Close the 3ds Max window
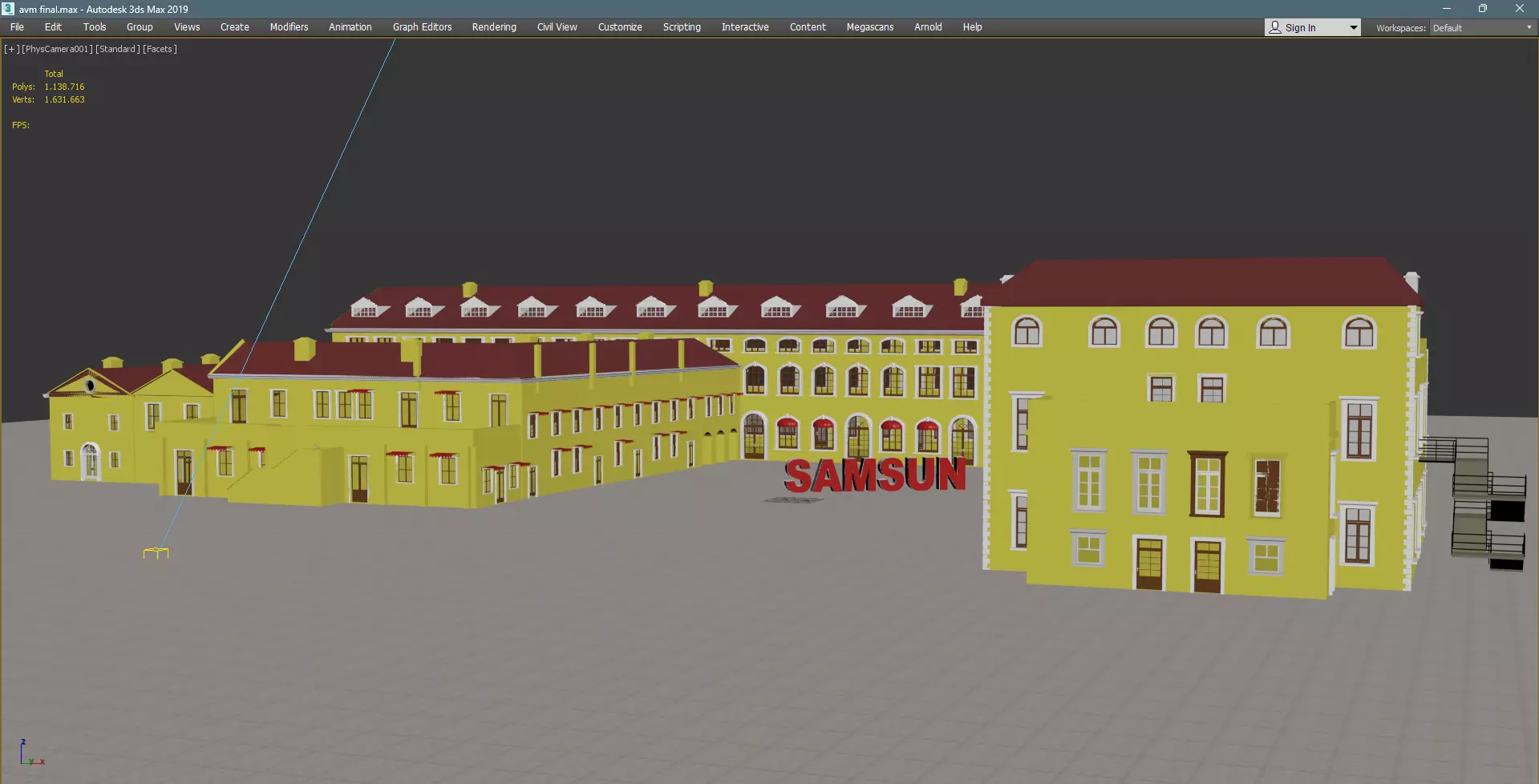1539x784 pixels. click(x=1519, y=9)
